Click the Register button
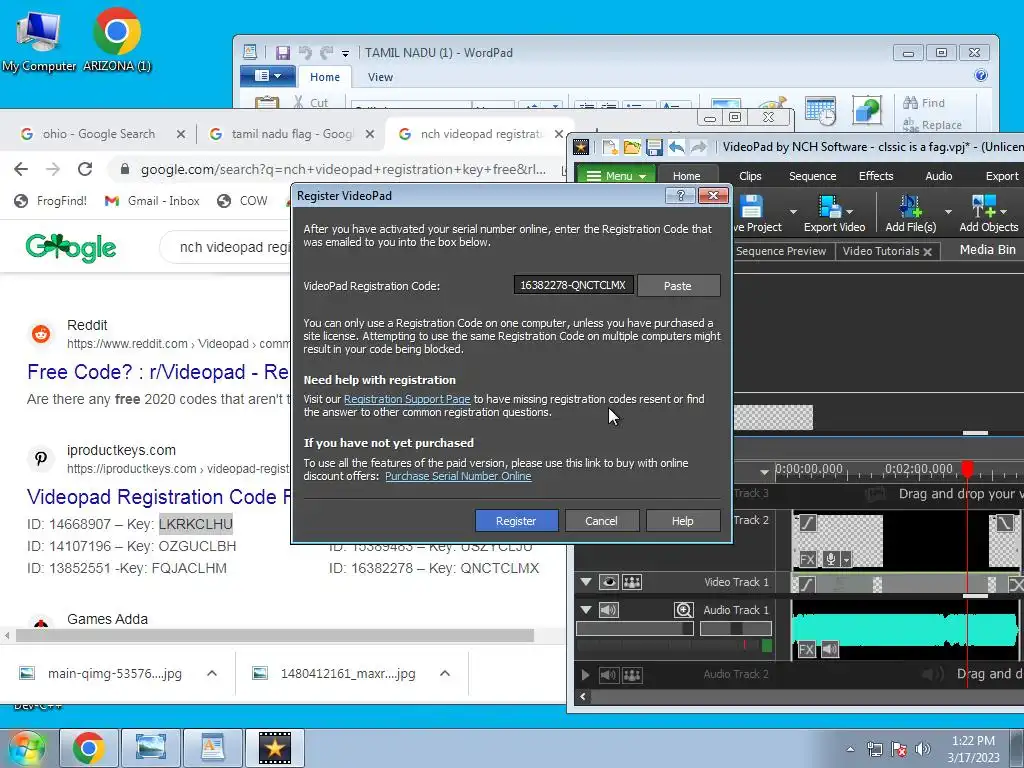Image resolution: width=1024 pixels, height=768 pixels. 516,520
